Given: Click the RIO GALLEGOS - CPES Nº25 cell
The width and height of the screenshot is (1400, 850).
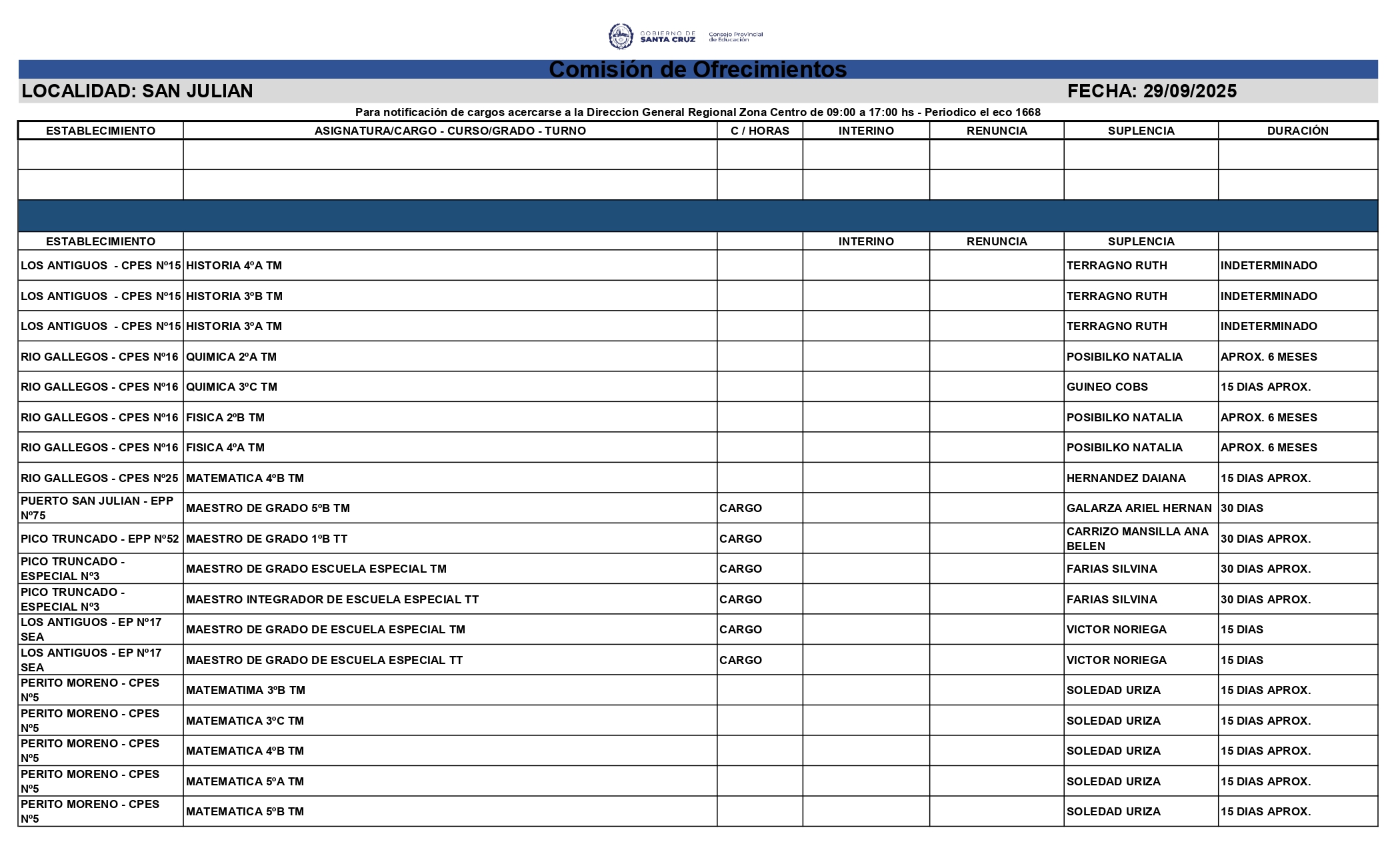Looking at the screenshot, I should click(99, 478).
